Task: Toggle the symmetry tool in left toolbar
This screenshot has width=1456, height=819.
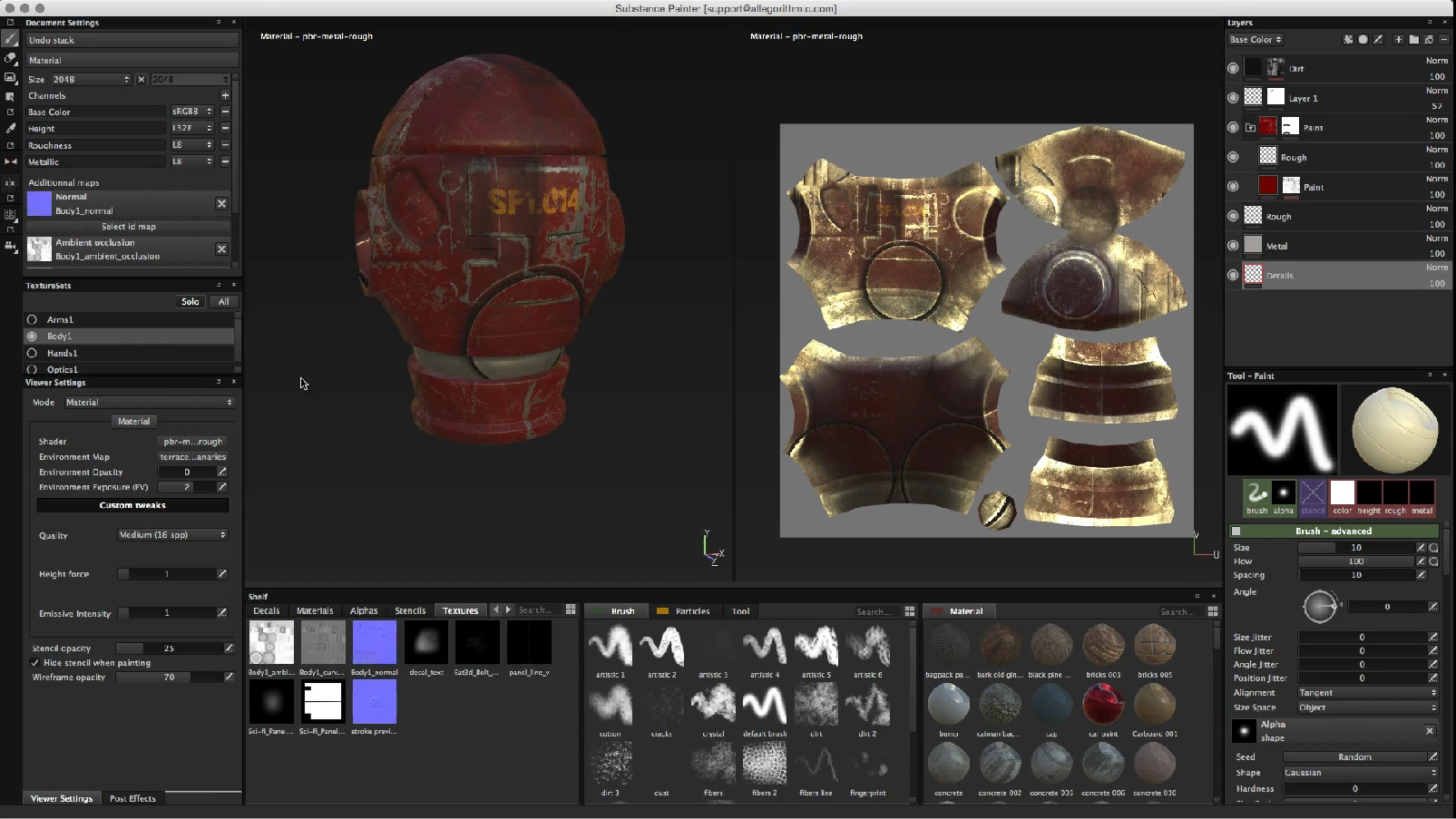Action: pyautogui.click(x=11, y=161)
